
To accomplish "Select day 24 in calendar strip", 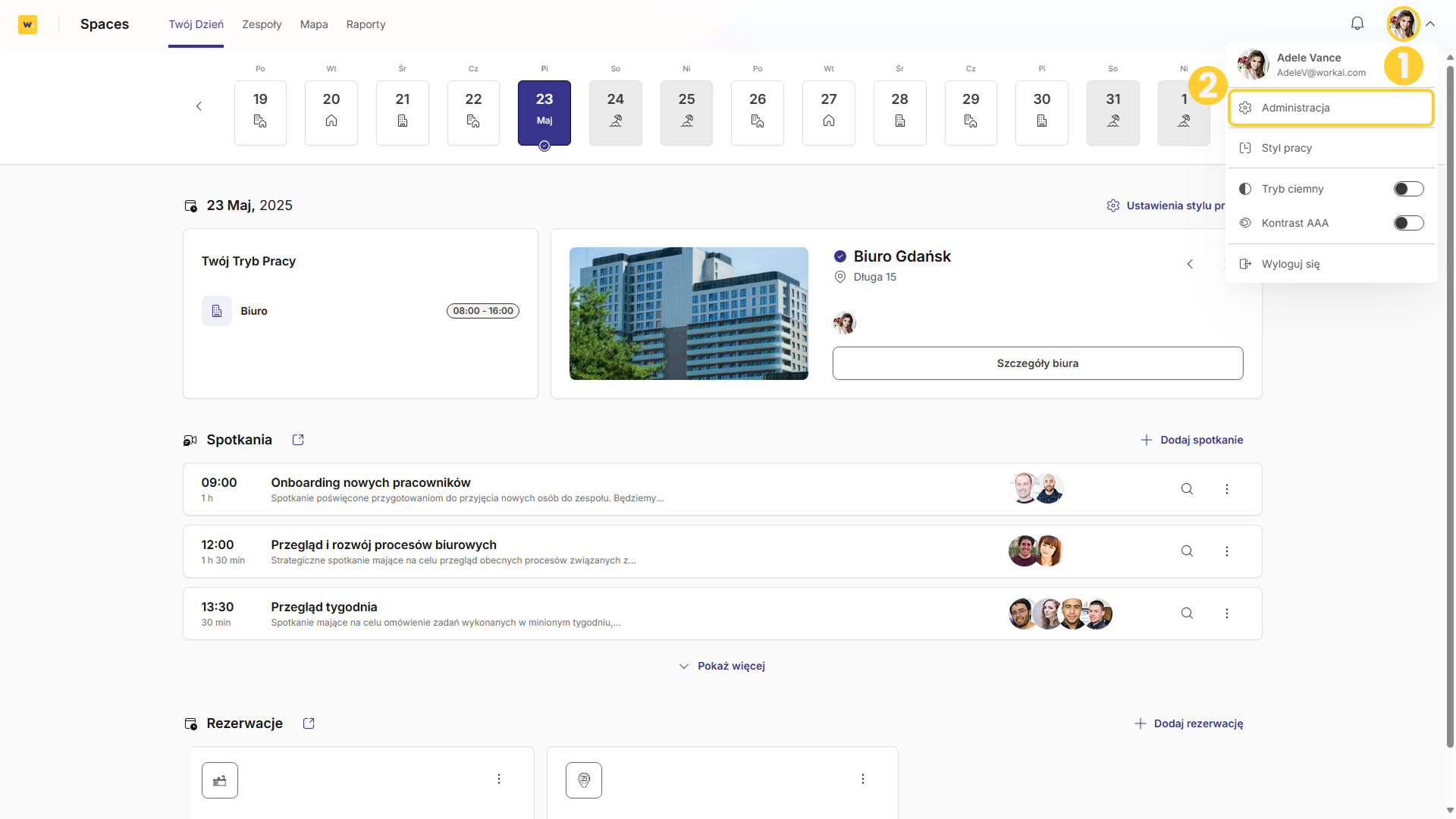I will click(x=616, y=112).
